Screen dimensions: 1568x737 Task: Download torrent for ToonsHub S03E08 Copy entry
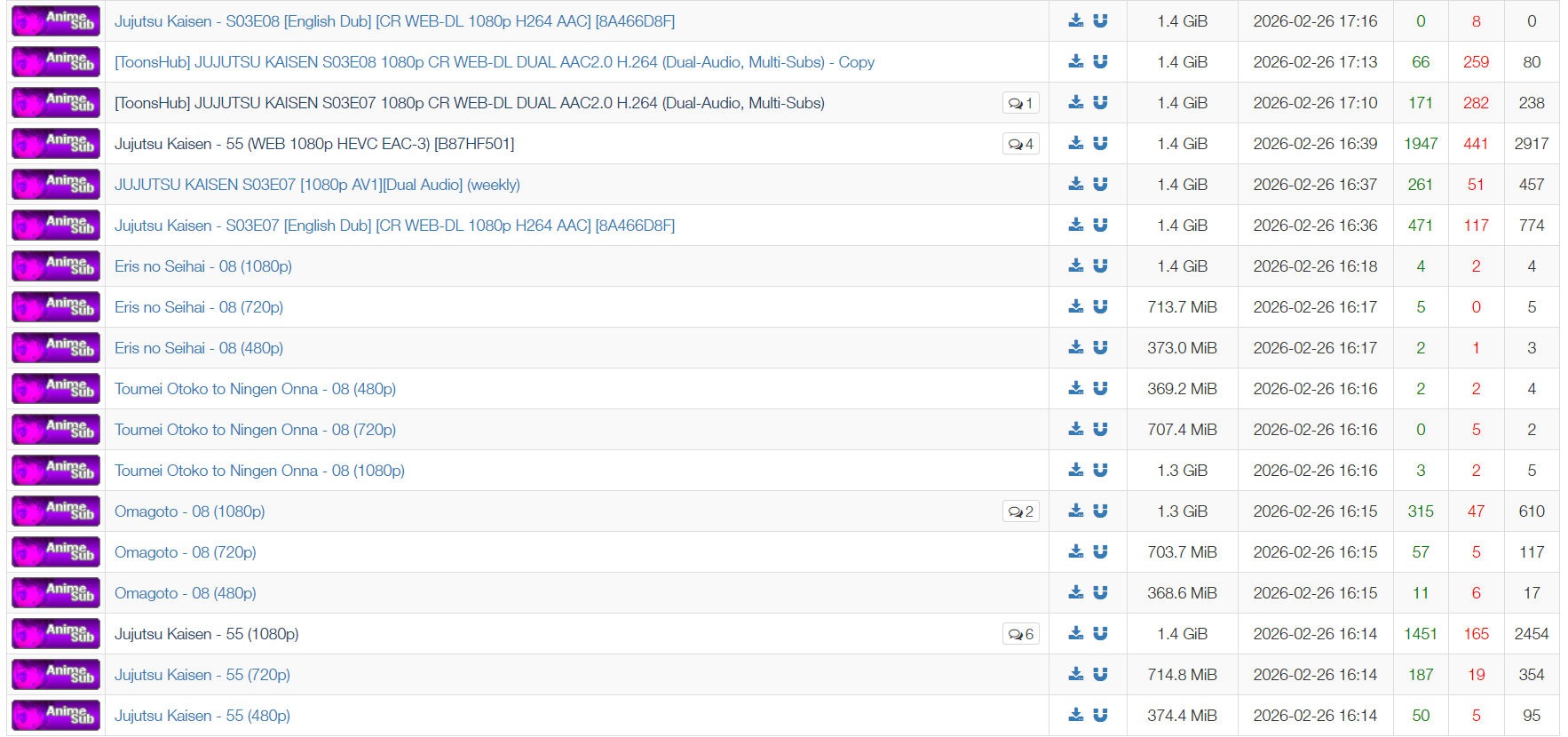[x=1075, y=61]
